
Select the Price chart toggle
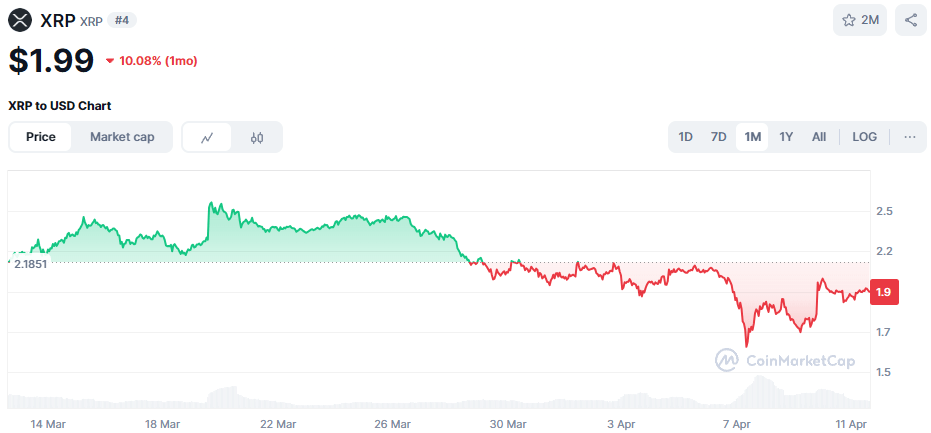point(41,137)
